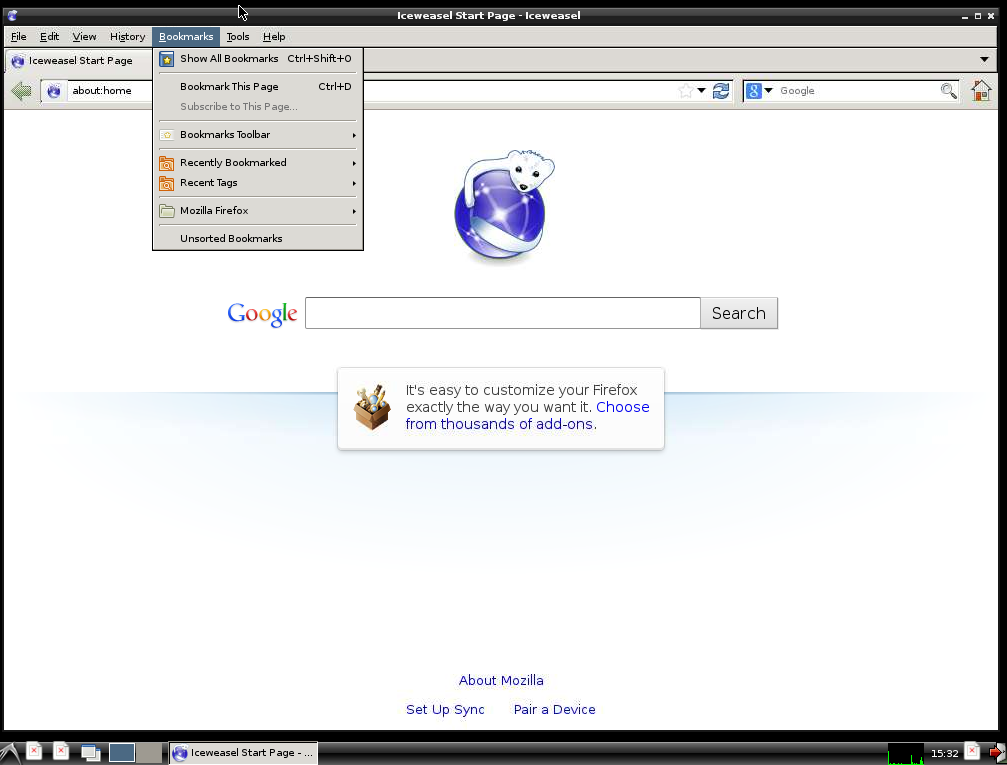This screenshot has height=765, width=1007.
Task: Open the Edit menu
Action: 49,37
